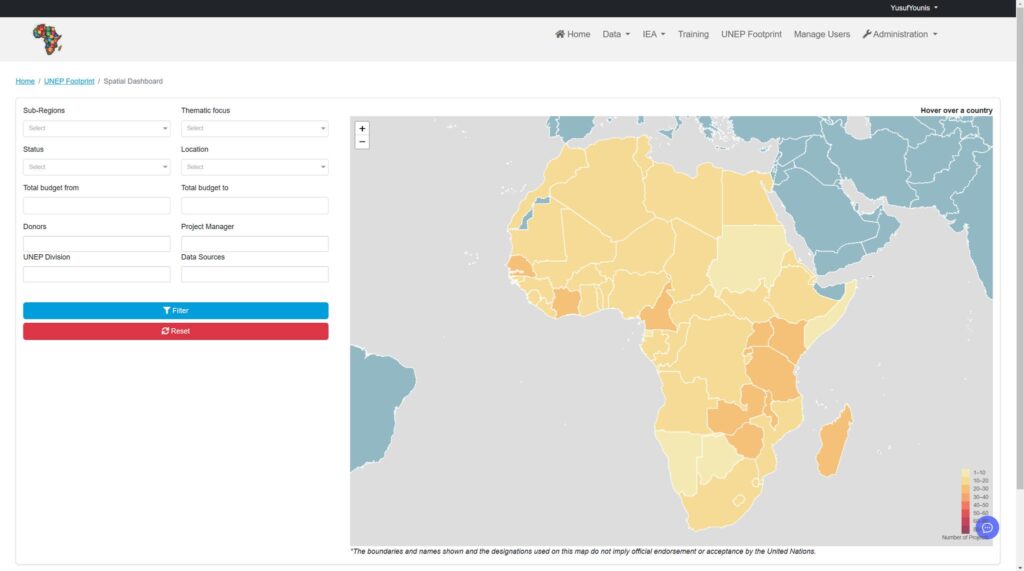Image resolution: width=1024 pixels, height=571 pixels.
Task: Zoom in the map with plus button
Action: click(x=362, y=129)
